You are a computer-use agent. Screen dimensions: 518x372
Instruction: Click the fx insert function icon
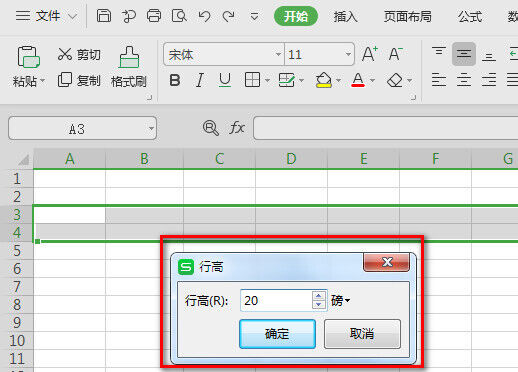point(237,128)
